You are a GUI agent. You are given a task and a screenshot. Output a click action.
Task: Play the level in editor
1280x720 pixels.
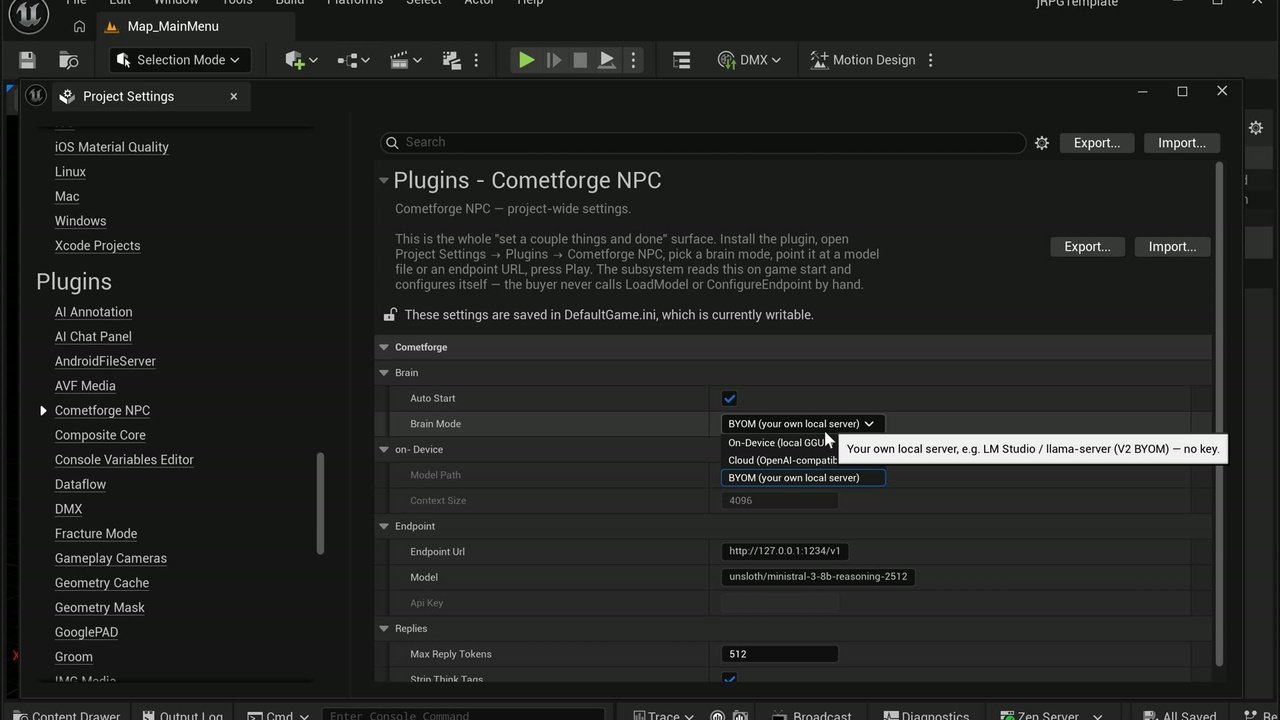coord(526,60)
